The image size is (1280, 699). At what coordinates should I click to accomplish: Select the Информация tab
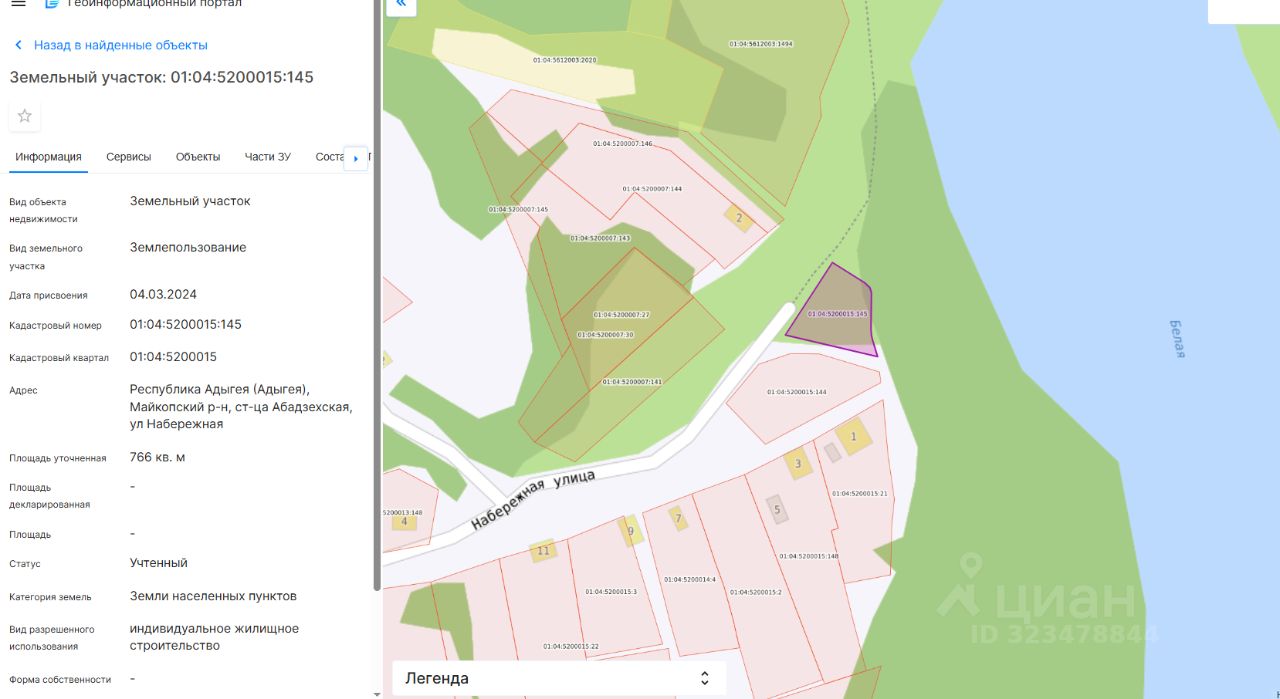coord(48,157)
